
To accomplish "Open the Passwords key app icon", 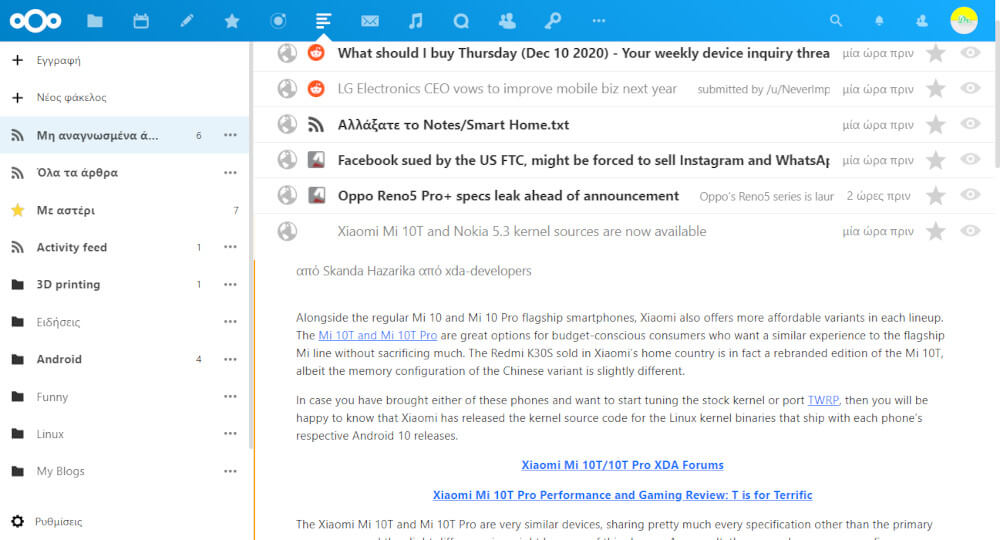I will pyautogui.click(x=553, y=21).
